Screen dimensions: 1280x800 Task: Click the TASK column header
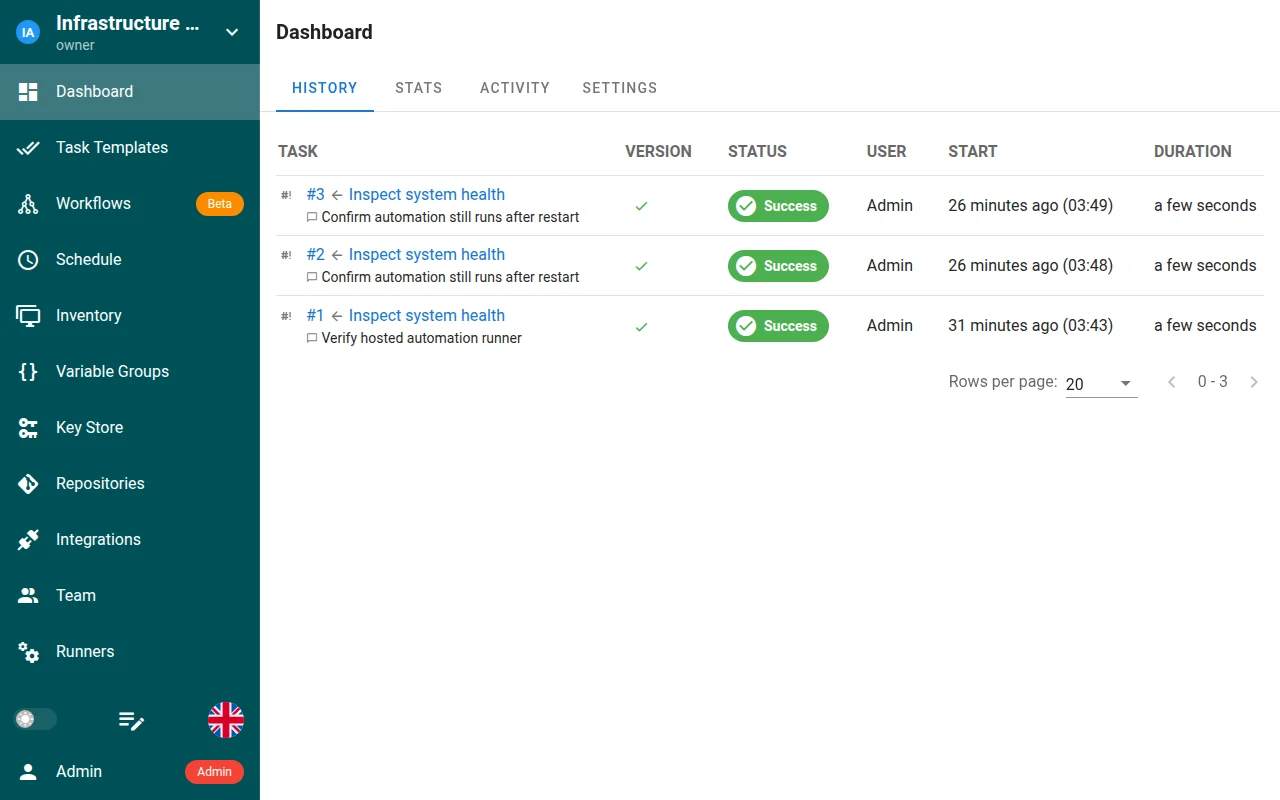(298, 152)
